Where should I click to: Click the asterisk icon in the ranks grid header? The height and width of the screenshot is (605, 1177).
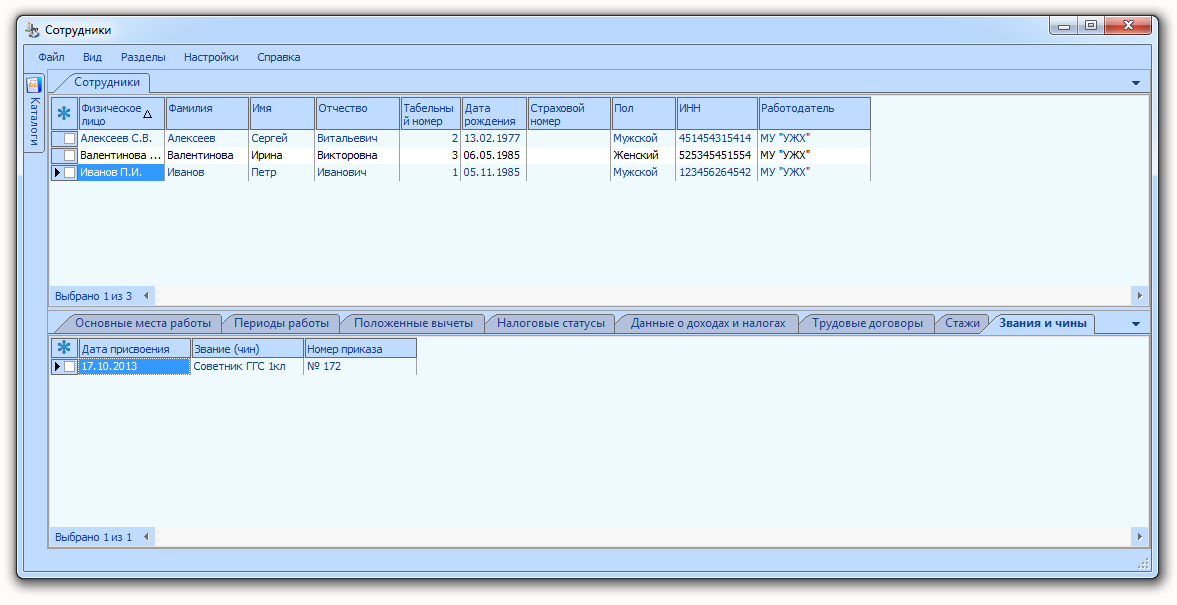click(65, 348)
